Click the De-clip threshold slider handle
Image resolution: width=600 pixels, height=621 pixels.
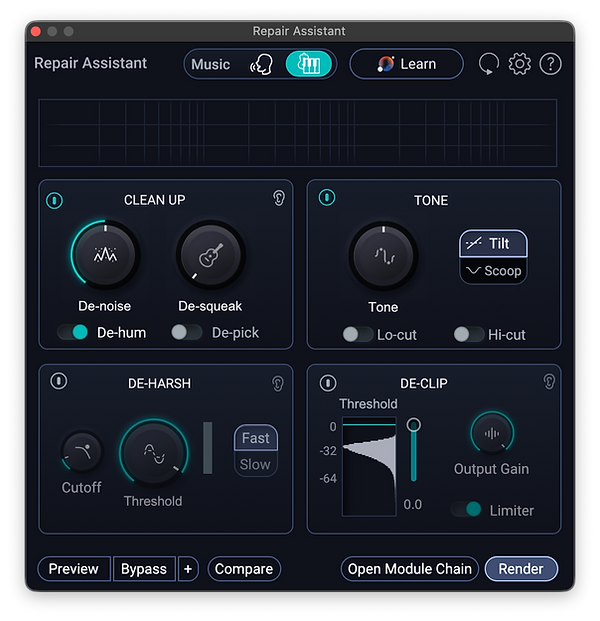tap(413, 425)
